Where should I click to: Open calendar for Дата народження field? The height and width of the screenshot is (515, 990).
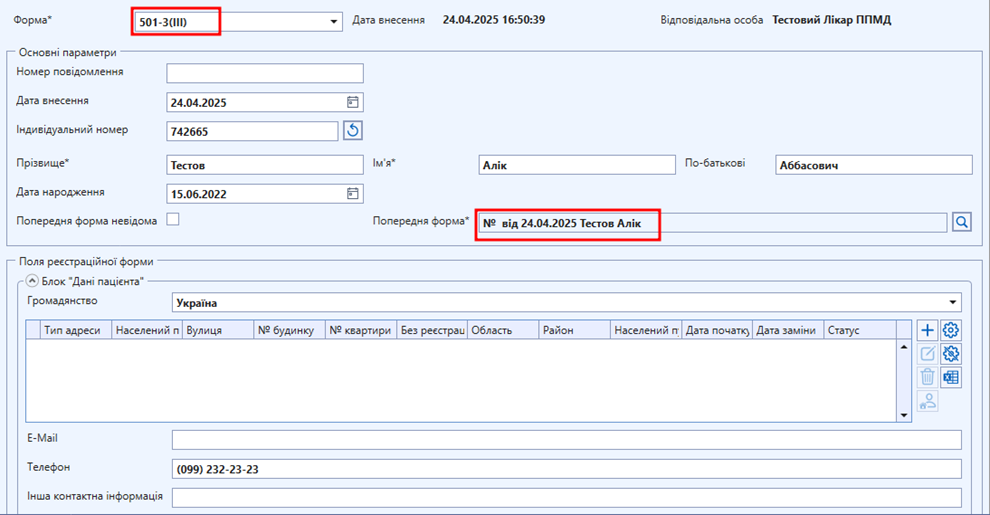point(353,194)
